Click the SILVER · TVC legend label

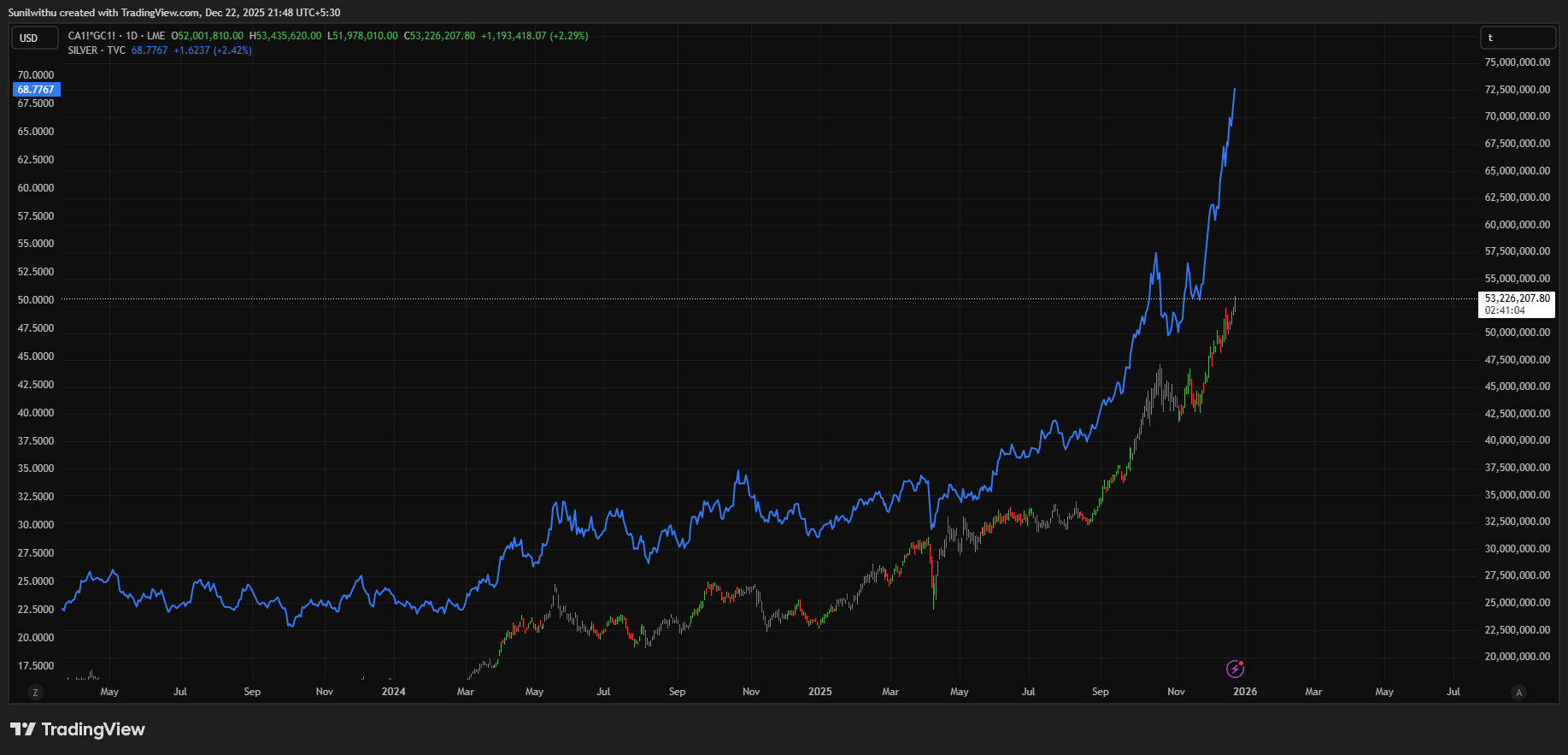[x=97, y=50]
